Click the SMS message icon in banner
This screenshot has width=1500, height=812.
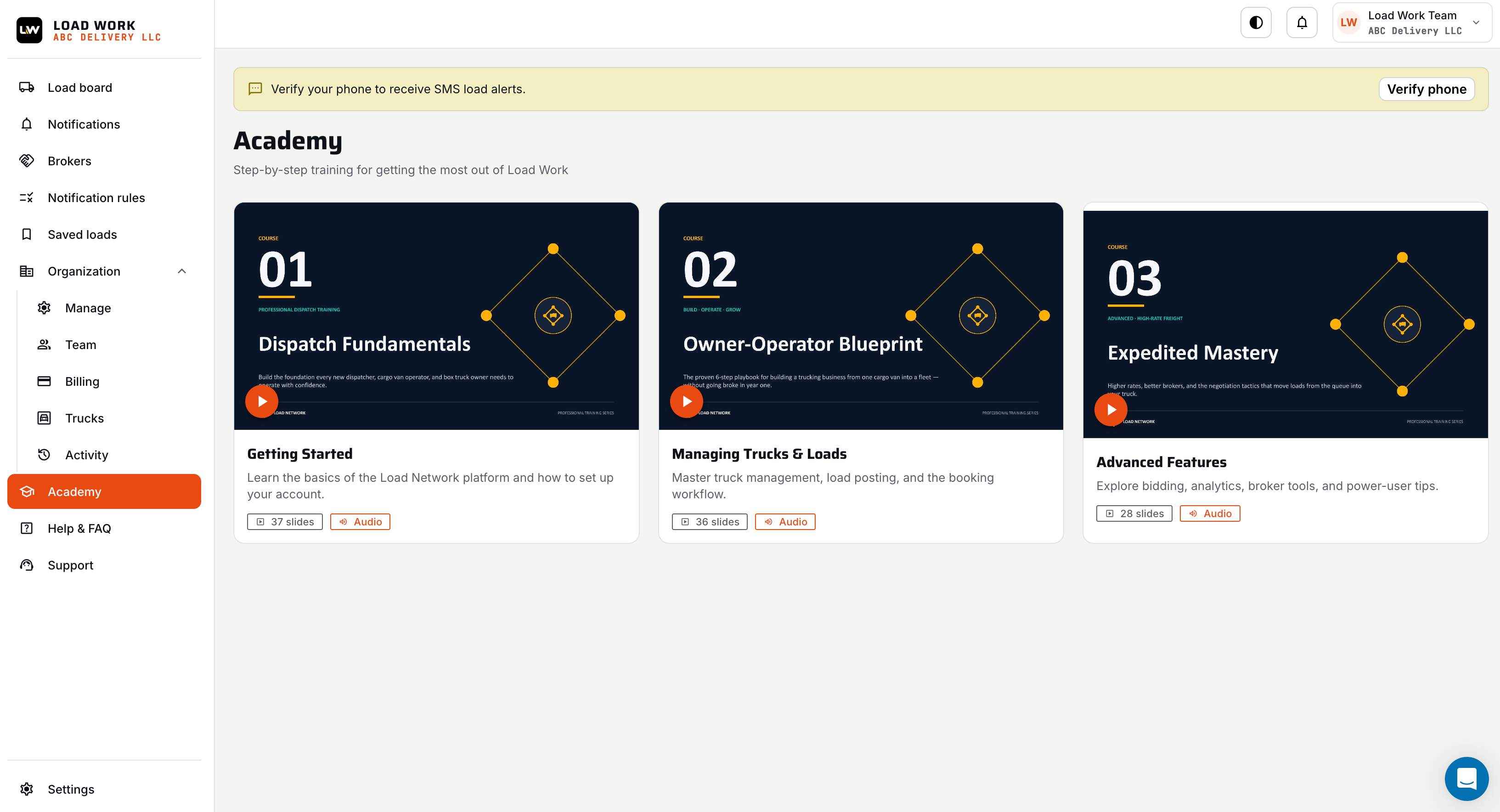255,89
